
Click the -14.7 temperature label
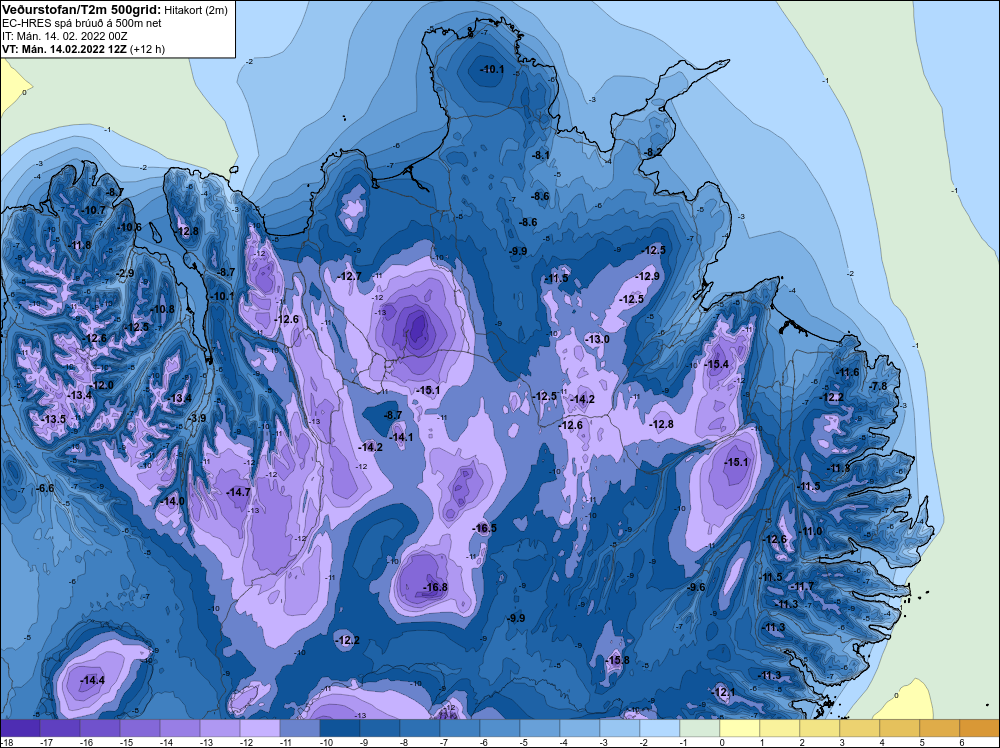pyautogui.click(x=238, y=492)
